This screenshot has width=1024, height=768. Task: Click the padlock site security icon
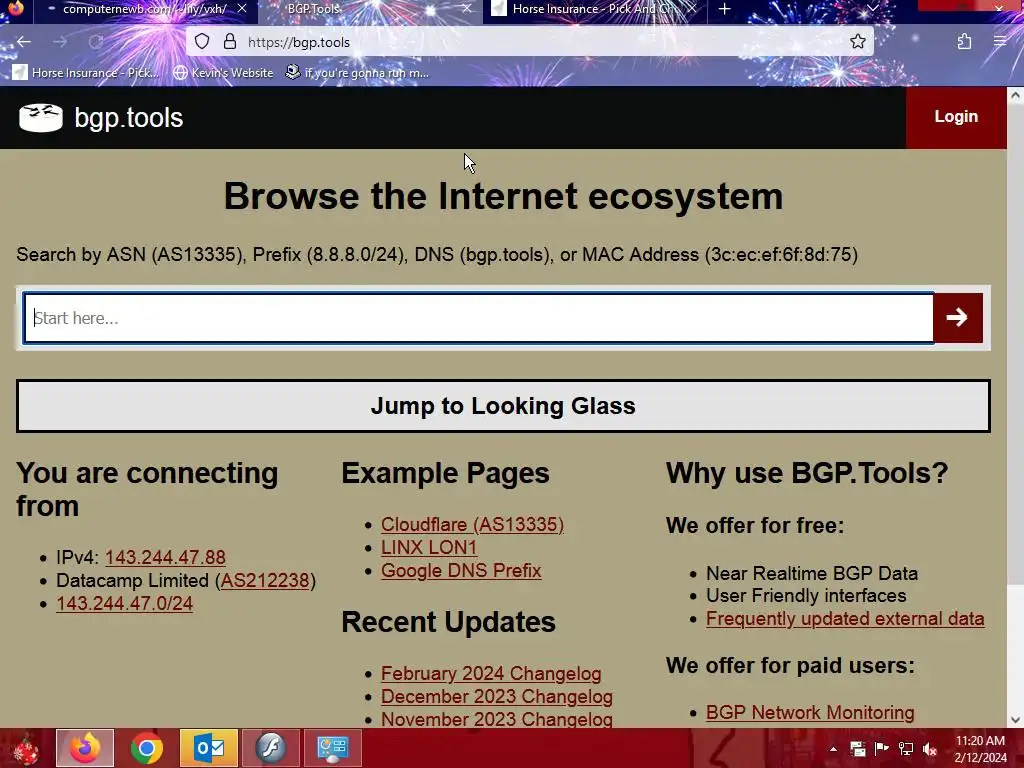pyautogui.click(x=230, y=42)
